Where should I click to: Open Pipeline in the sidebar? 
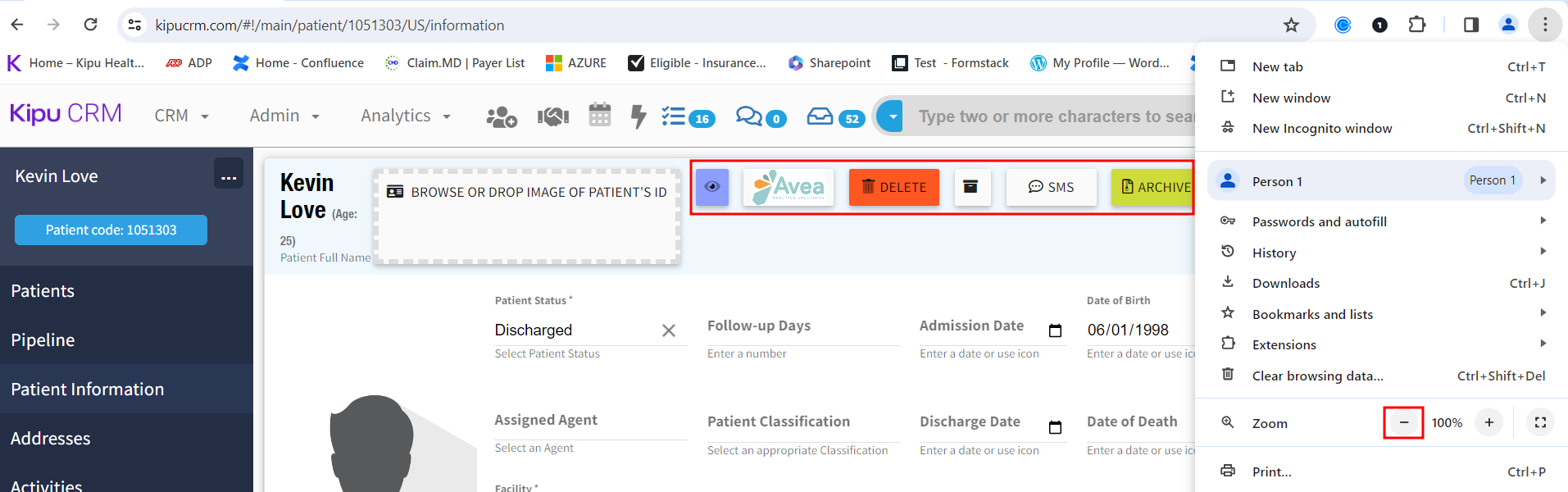(x=43, y=340)
